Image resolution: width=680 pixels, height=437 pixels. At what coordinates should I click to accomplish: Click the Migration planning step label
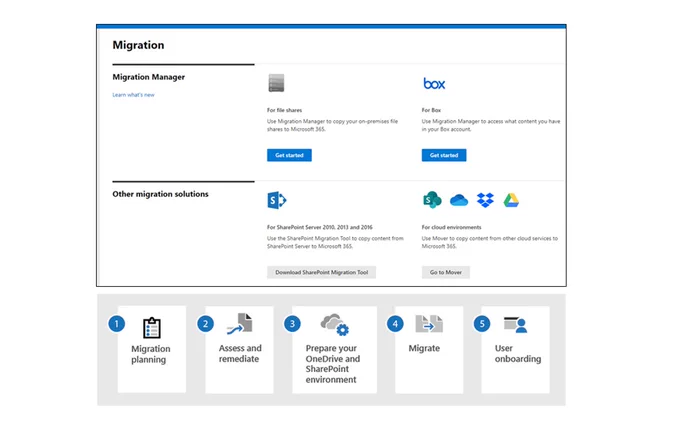150,354
